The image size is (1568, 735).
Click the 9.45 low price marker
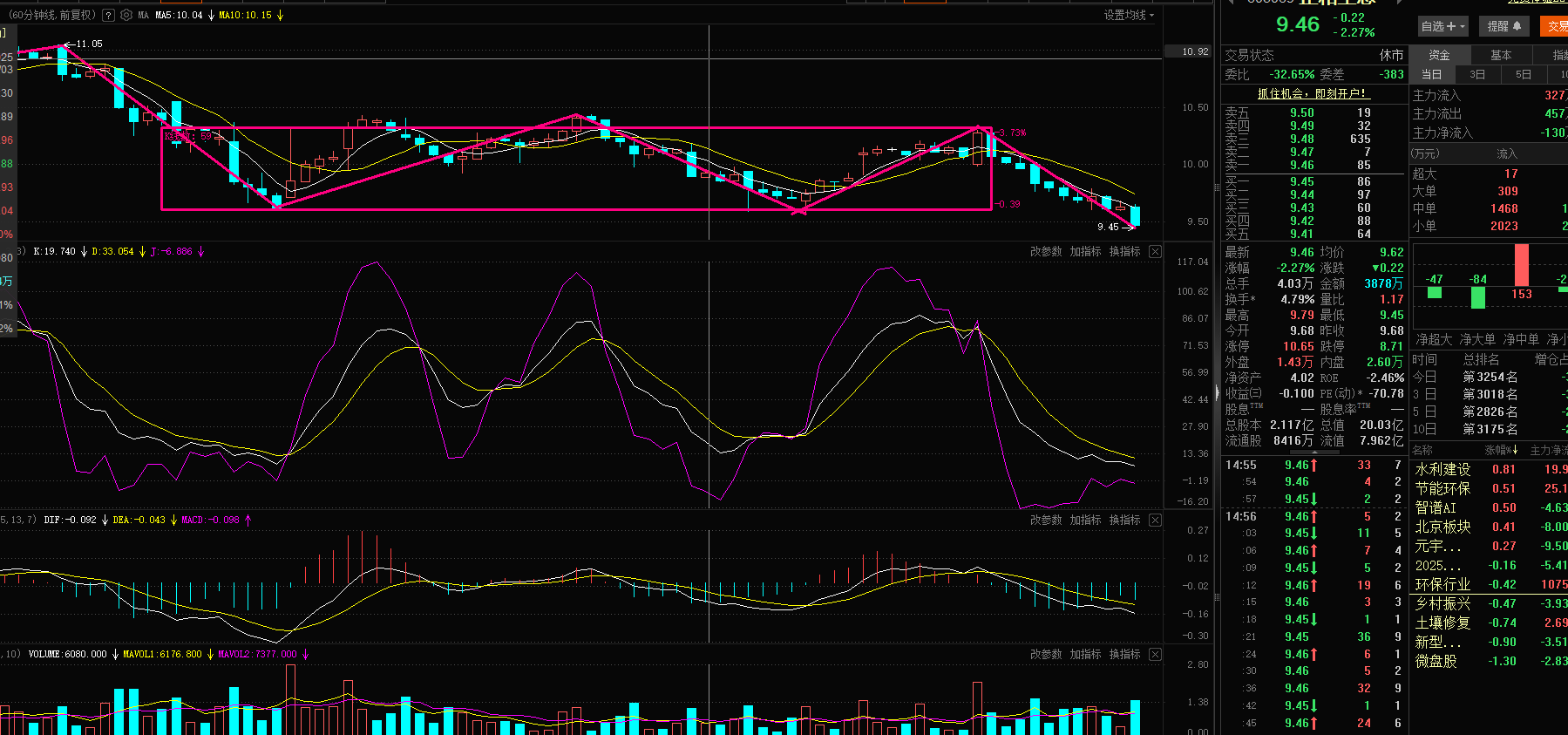pos(1108,227)
